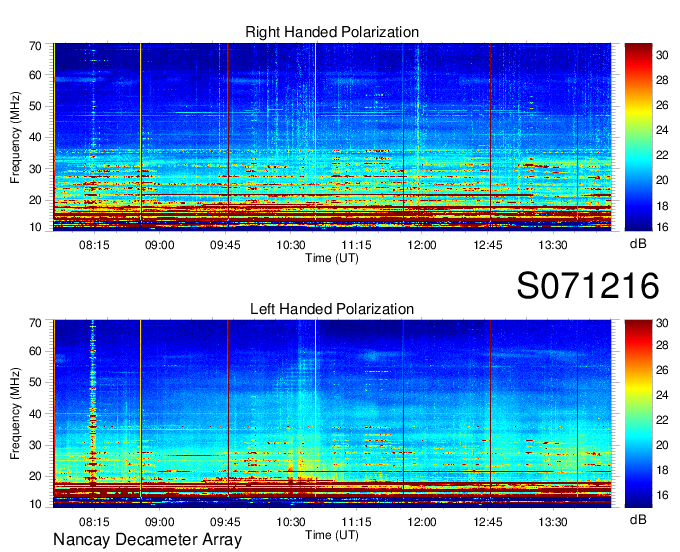Click the dB unit under Left Handed colorbar
This screenshot has width=680, height=552.
pos(638,519)
